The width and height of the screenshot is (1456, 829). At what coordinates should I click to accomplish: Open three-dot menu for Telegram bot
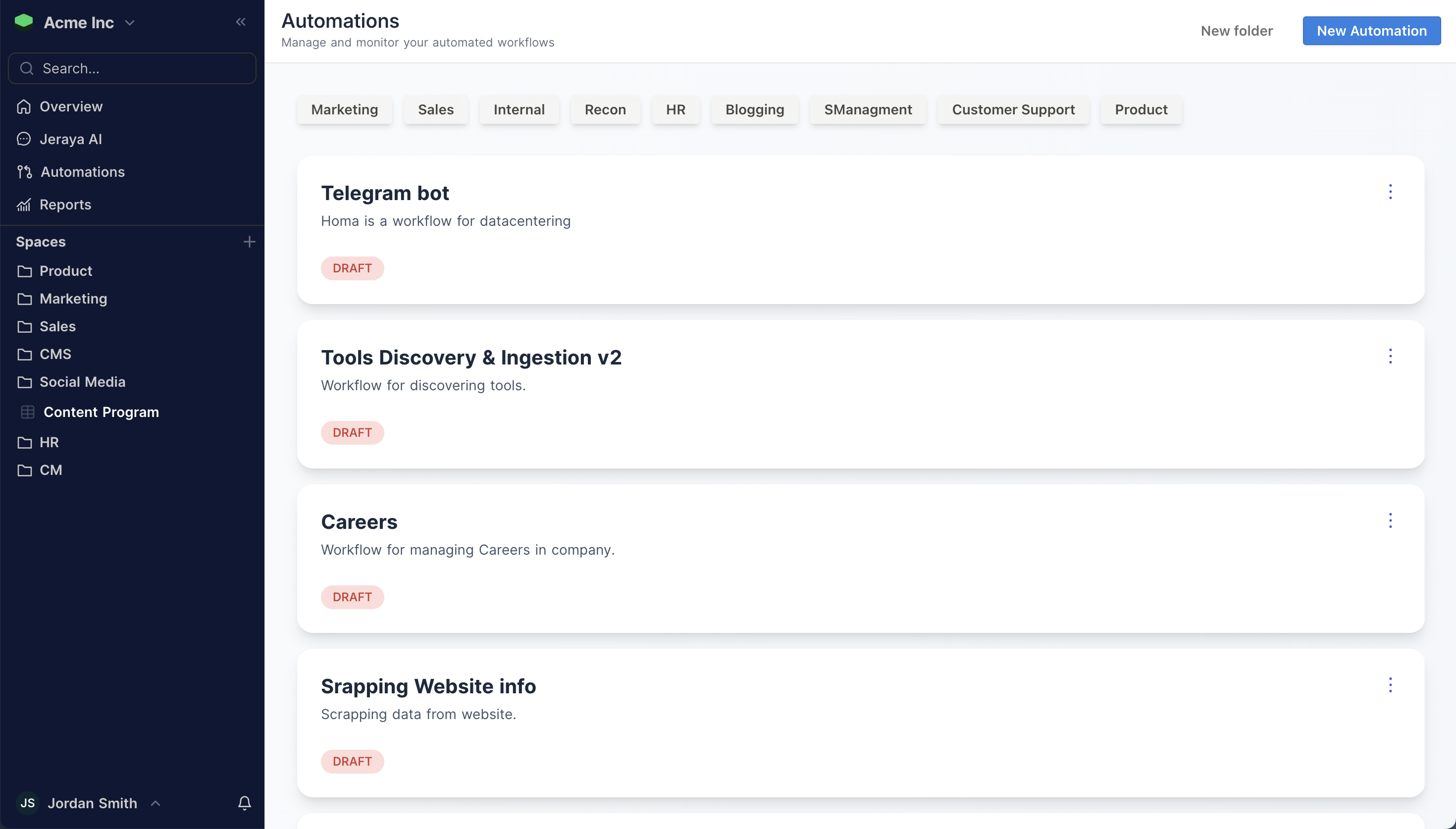click(1390, 192)
